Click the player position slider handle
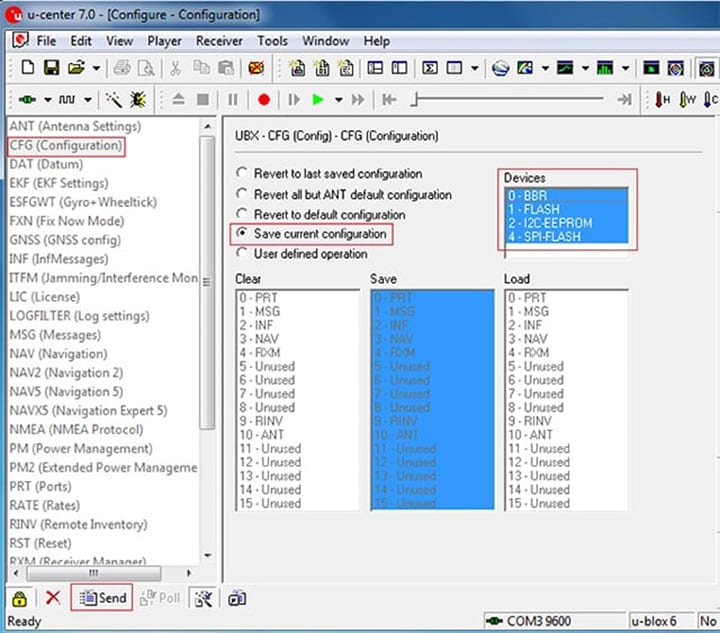Viewport: 720px width, 633px height. coord(414,99)
